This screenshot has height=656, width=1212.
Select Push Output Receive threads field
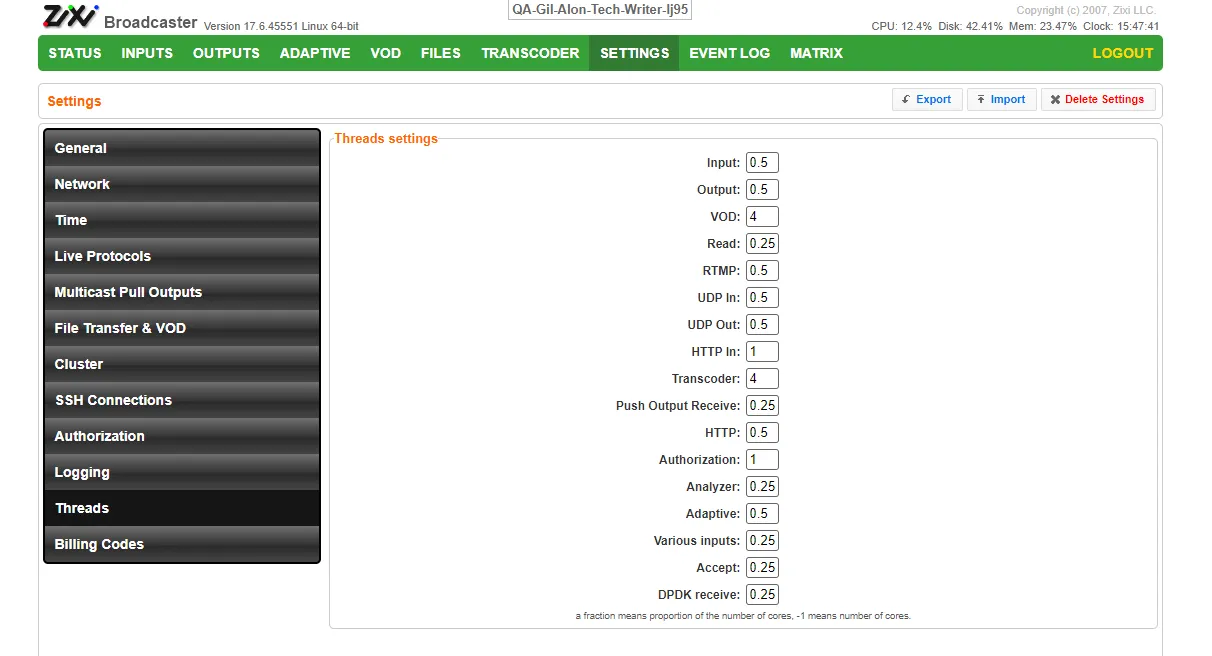(x=762, y=406)
